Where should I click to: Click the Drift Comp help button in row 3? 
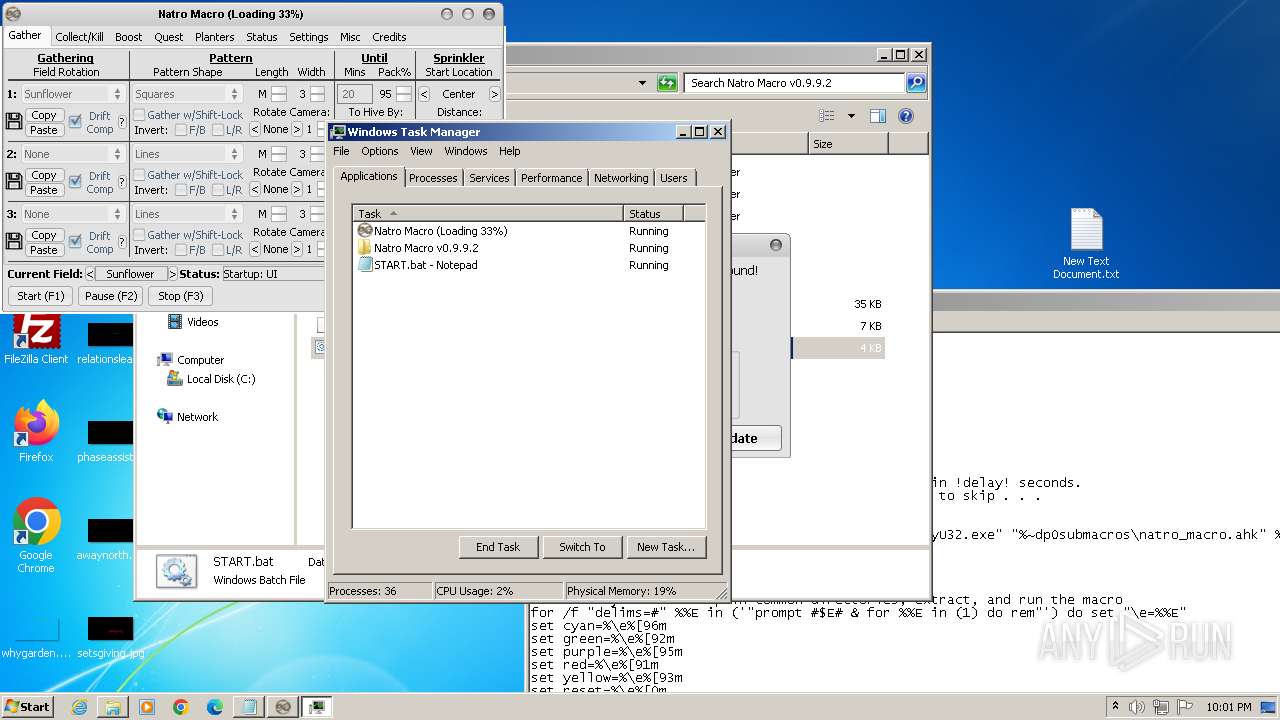click(x=122, y=242)
